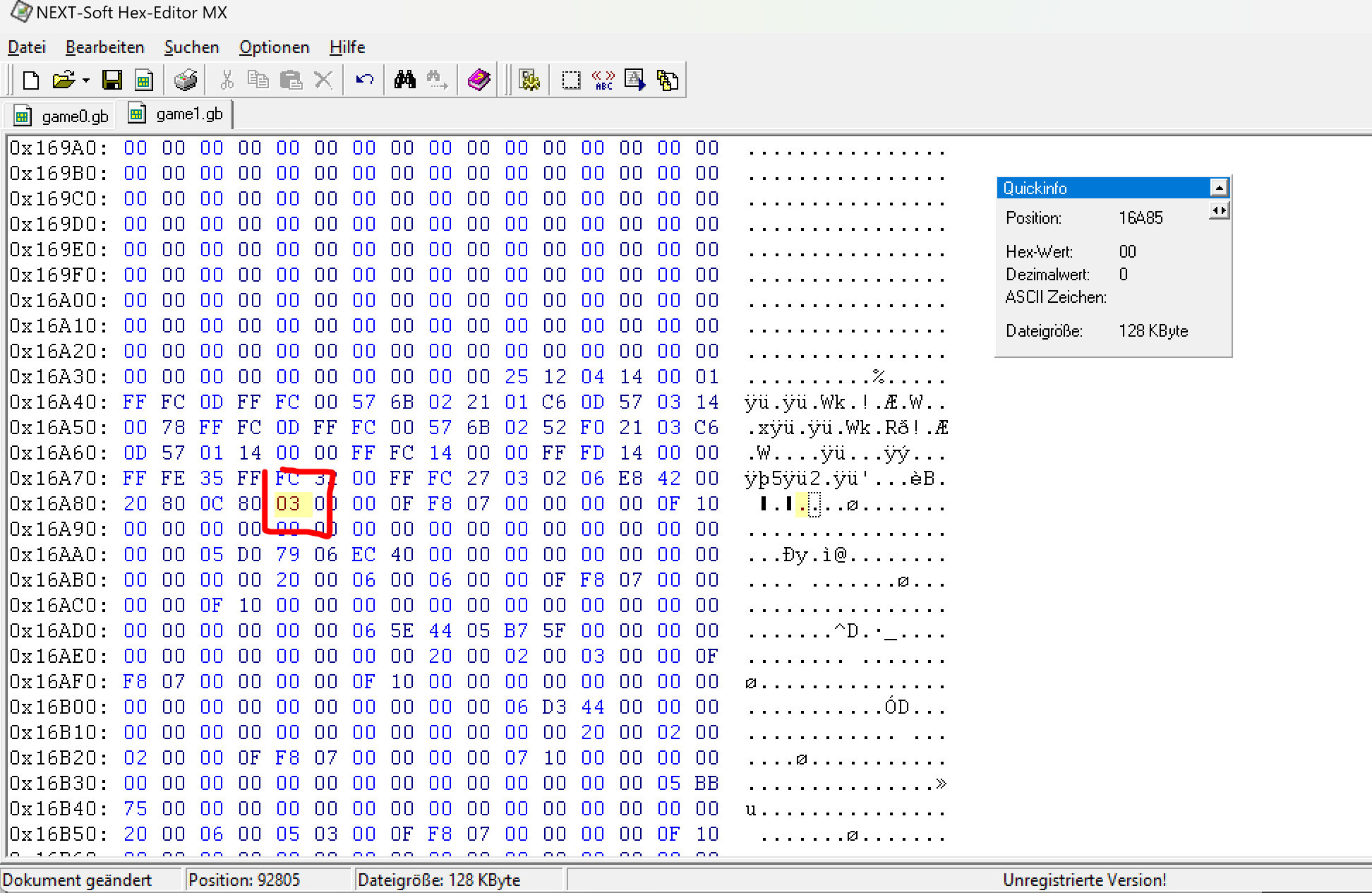
Task: Click the dashed Select block icon
Action: 571,80
